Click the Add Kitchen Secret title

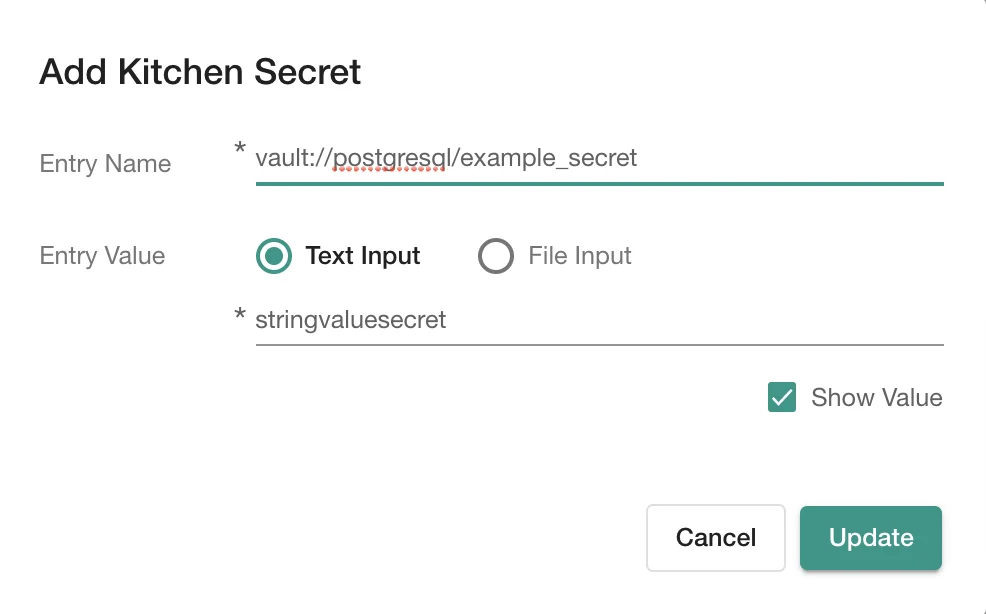click(199, 71)
